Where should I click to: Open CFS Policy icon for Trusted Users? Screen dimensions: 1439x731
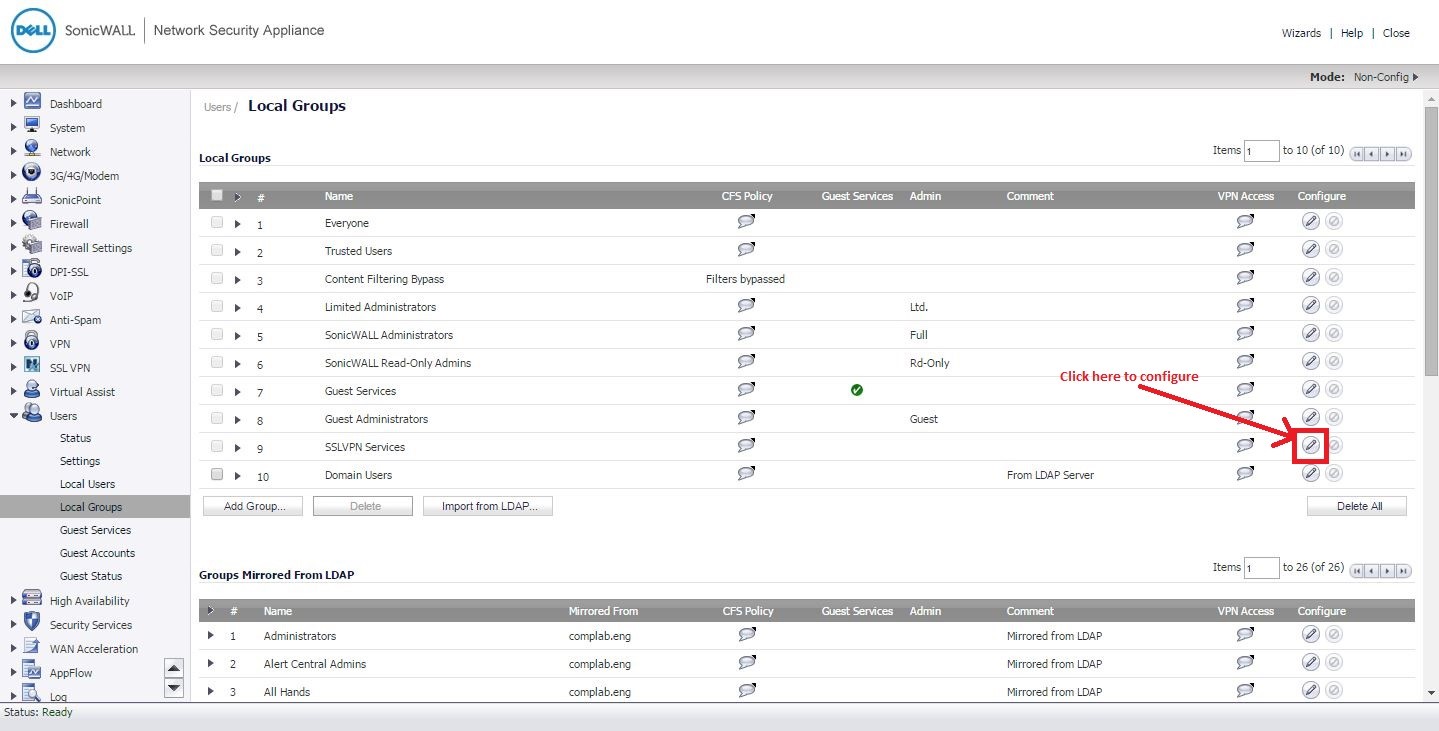click(746, 249)
